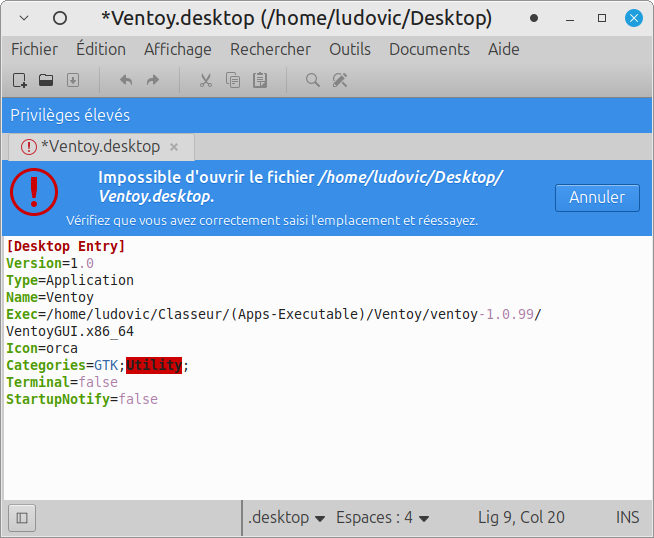Click the Name=Ventoy line
654x538 pixels.
[x=50, y=297]
